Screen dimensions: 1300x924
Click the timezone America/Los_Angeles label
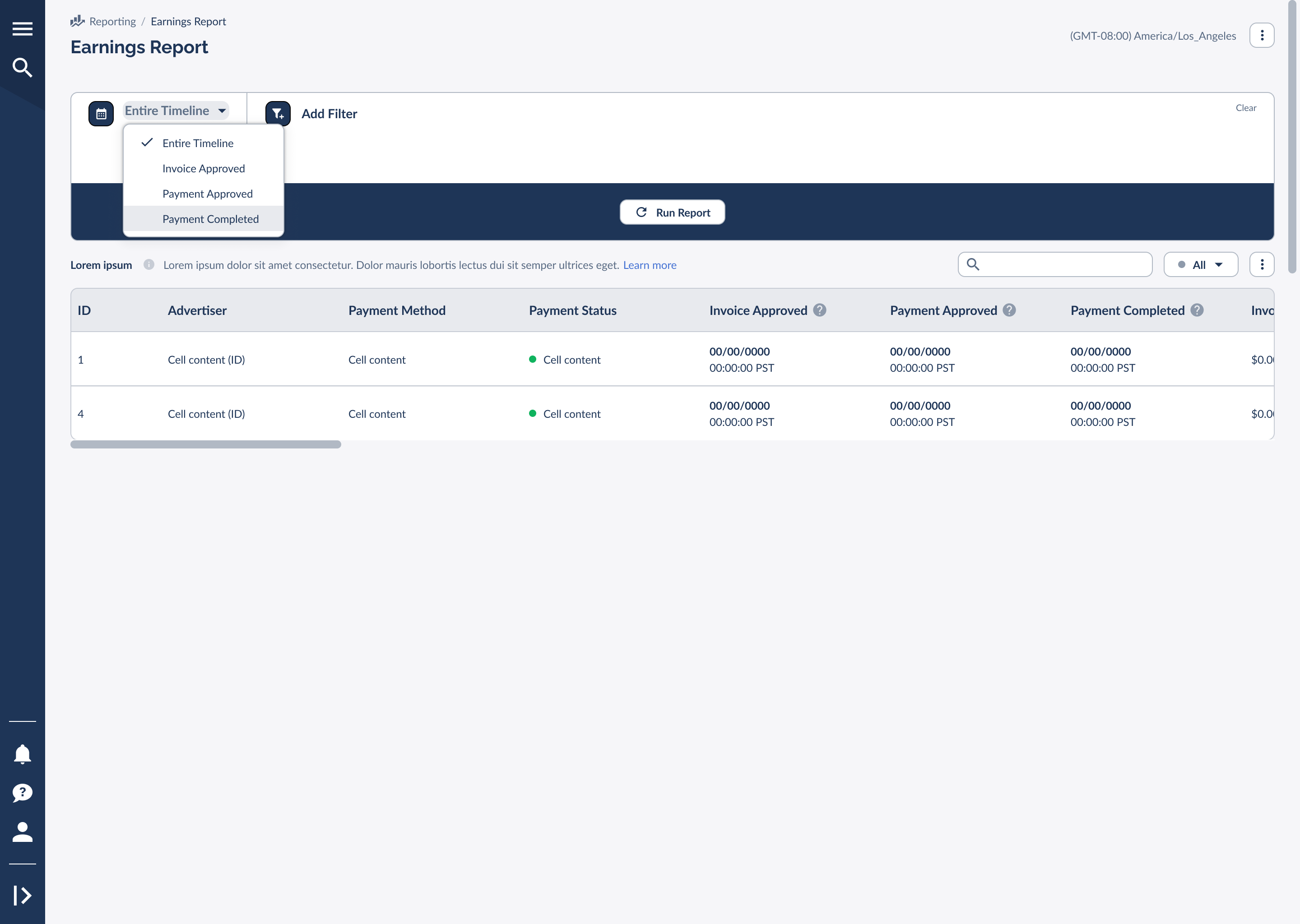tap(1152, 36)
